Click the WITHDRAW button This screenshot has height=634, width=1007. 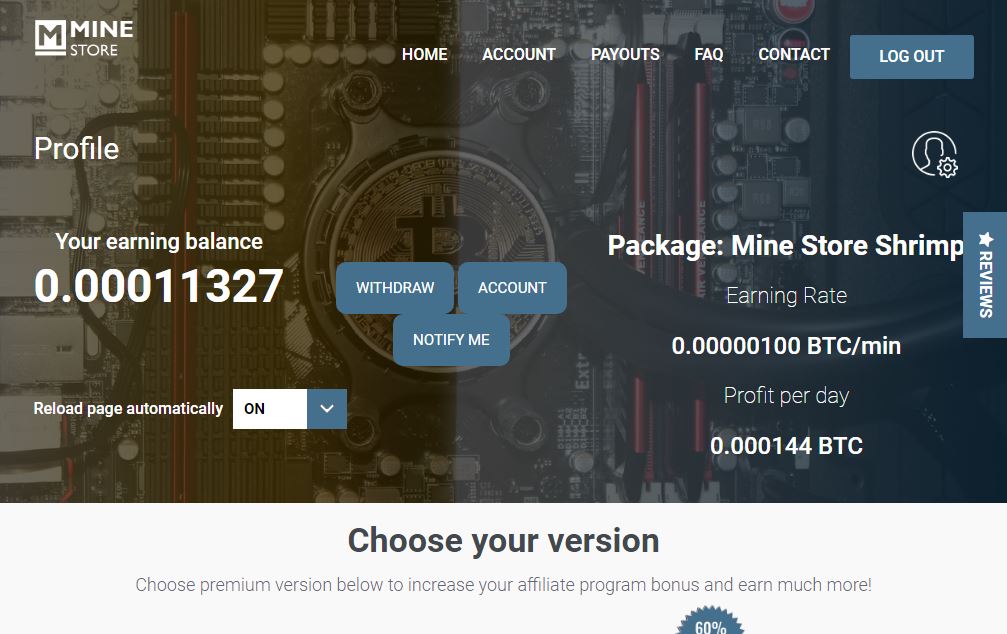(x=395, y=288)
